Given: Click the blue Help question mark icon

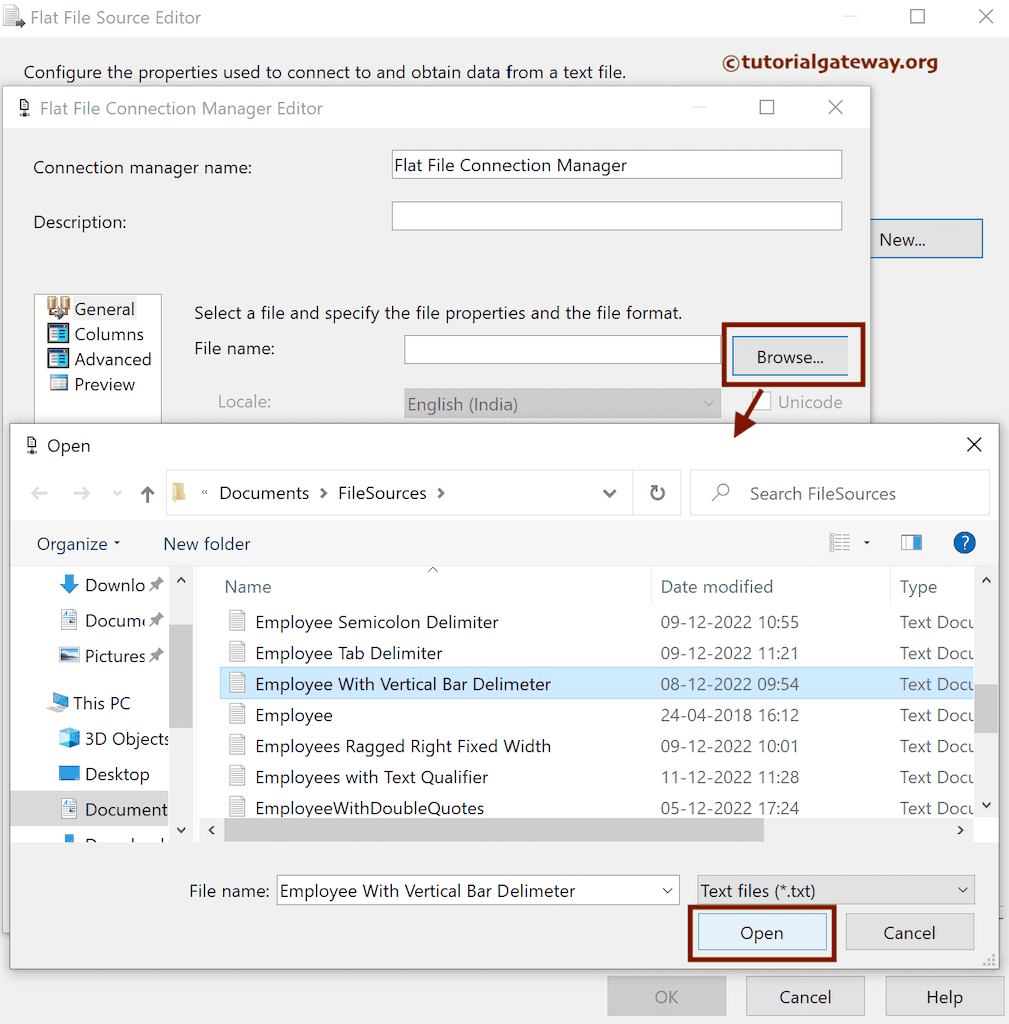Looking at the screenshot, I should point(964,543).
